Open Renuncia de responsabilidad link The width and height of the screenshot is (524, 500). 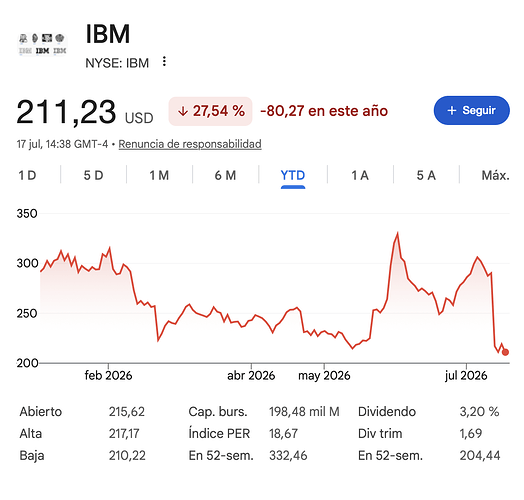coord(190,144)
